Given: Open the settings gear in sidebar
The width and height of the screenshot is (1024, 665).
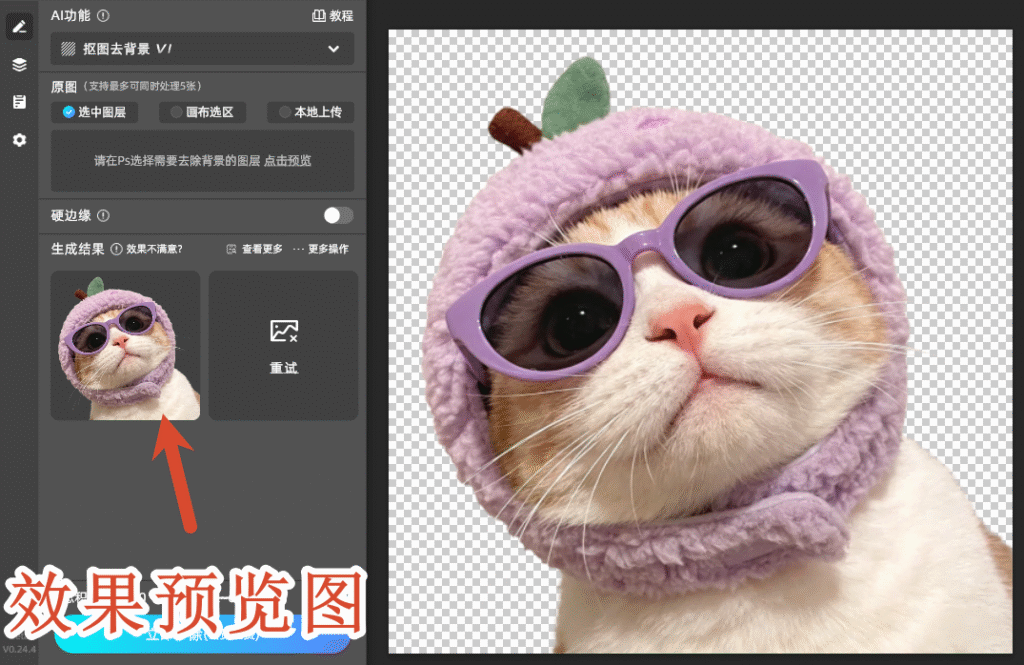Looking at the screenshot, I should pos(19,140).
